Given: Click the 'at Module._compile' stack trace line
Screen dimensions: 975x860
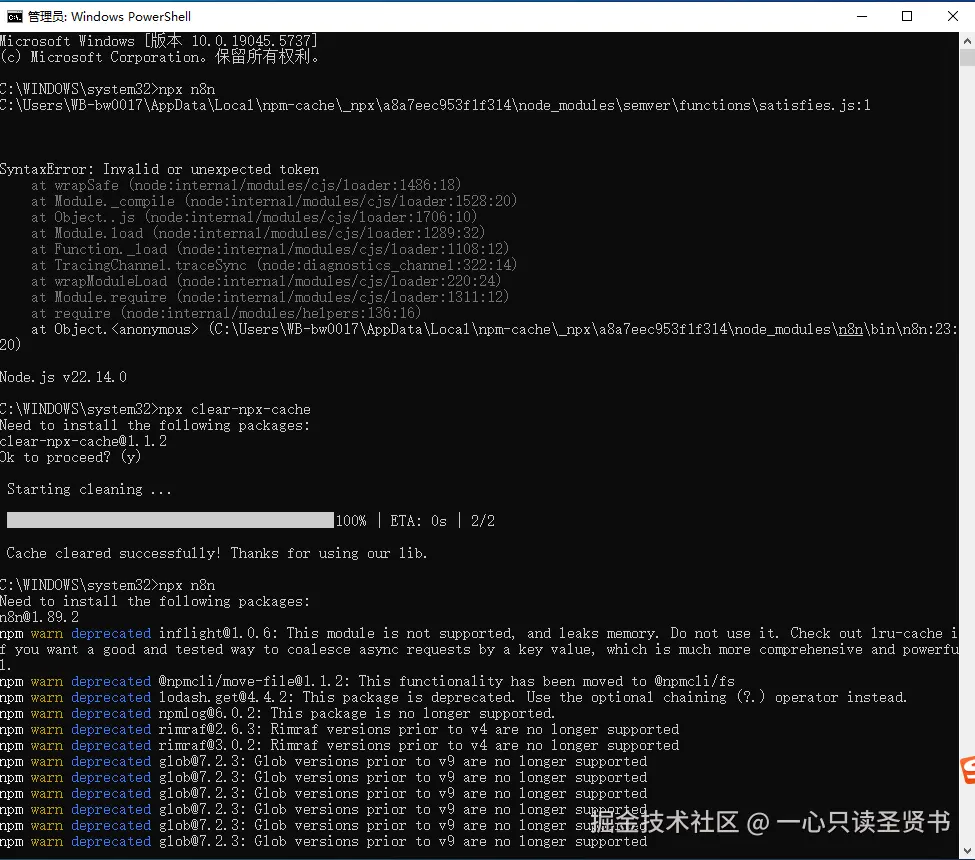Looking at the screenshot, I should tap(274, 201).
